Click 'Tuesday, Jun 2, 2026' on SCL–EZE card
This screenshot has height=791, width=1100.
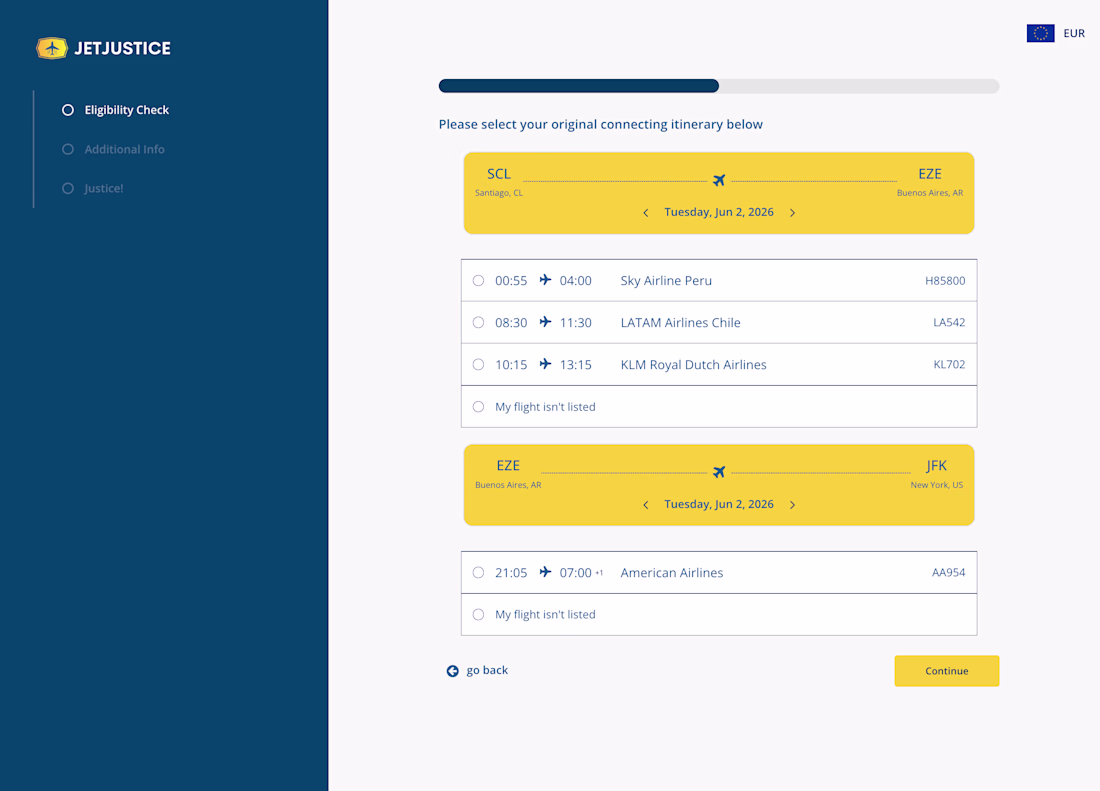point(719,212)
